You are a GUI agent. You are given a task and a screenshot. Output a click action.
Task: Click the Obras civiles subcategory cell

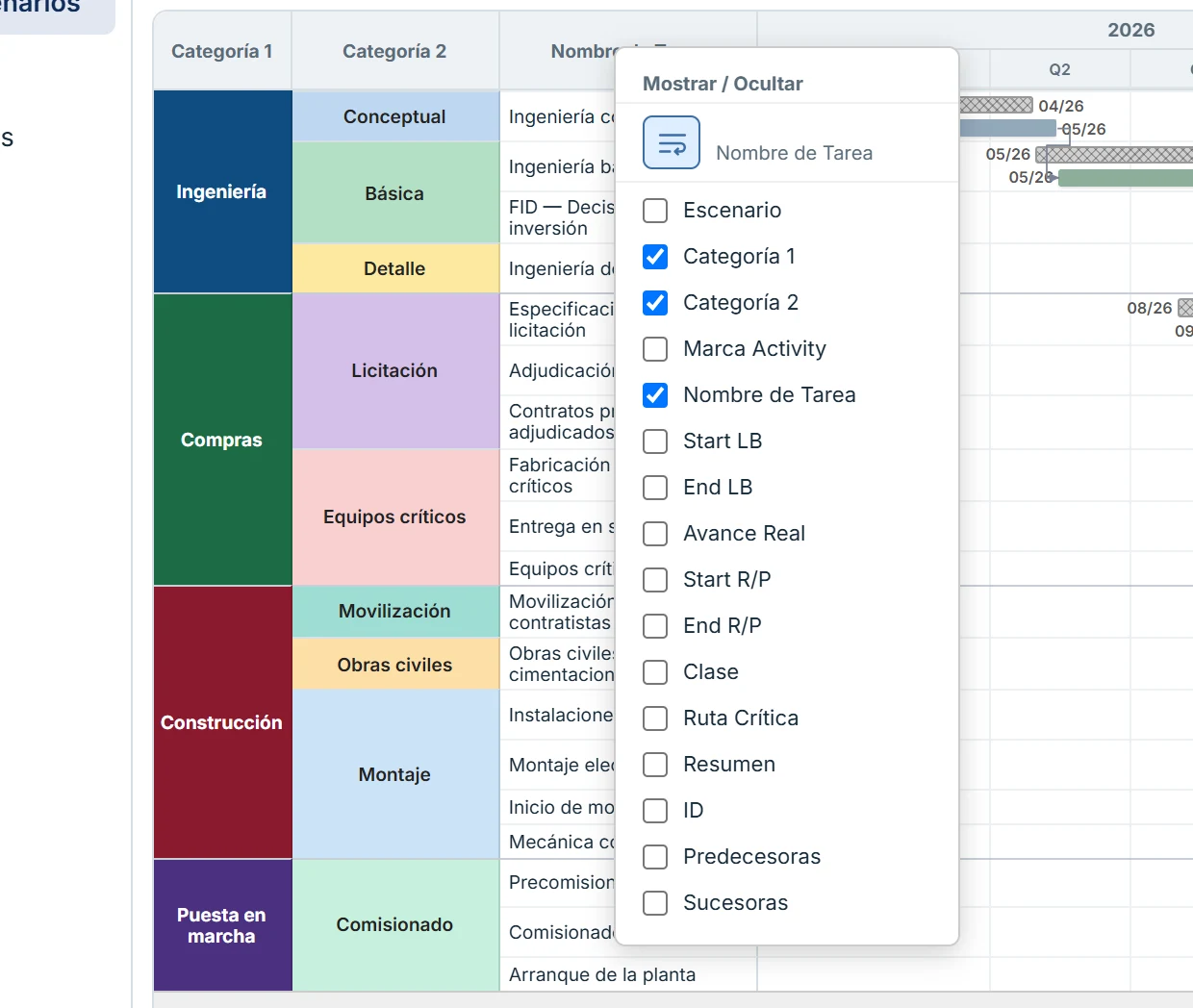pos(395,665)
